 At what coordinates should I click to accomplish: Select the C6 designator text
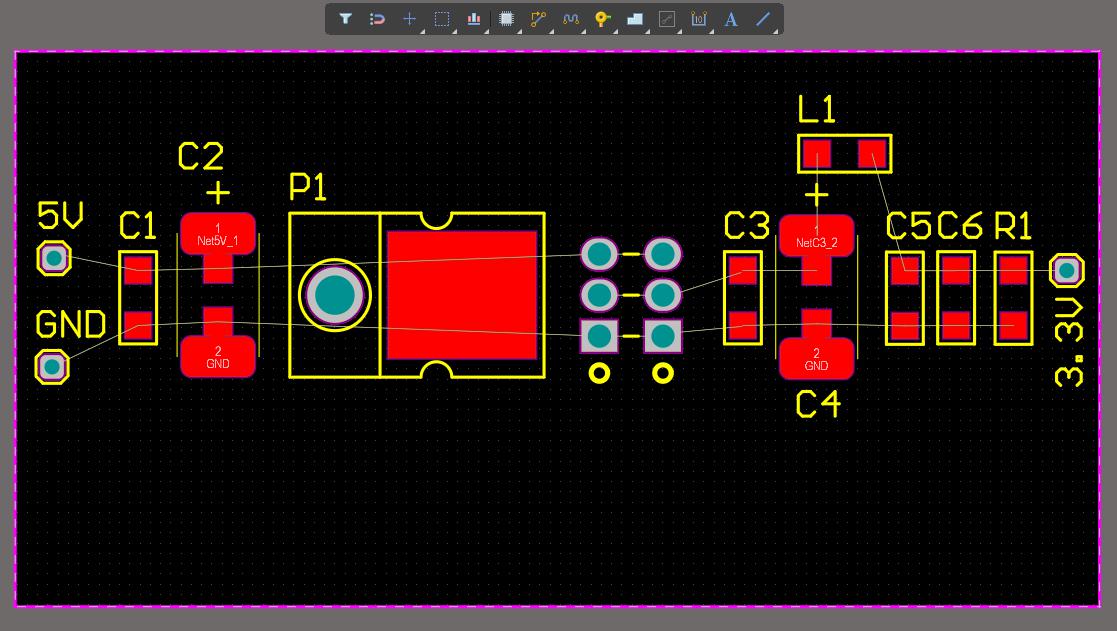pos(959,226)
